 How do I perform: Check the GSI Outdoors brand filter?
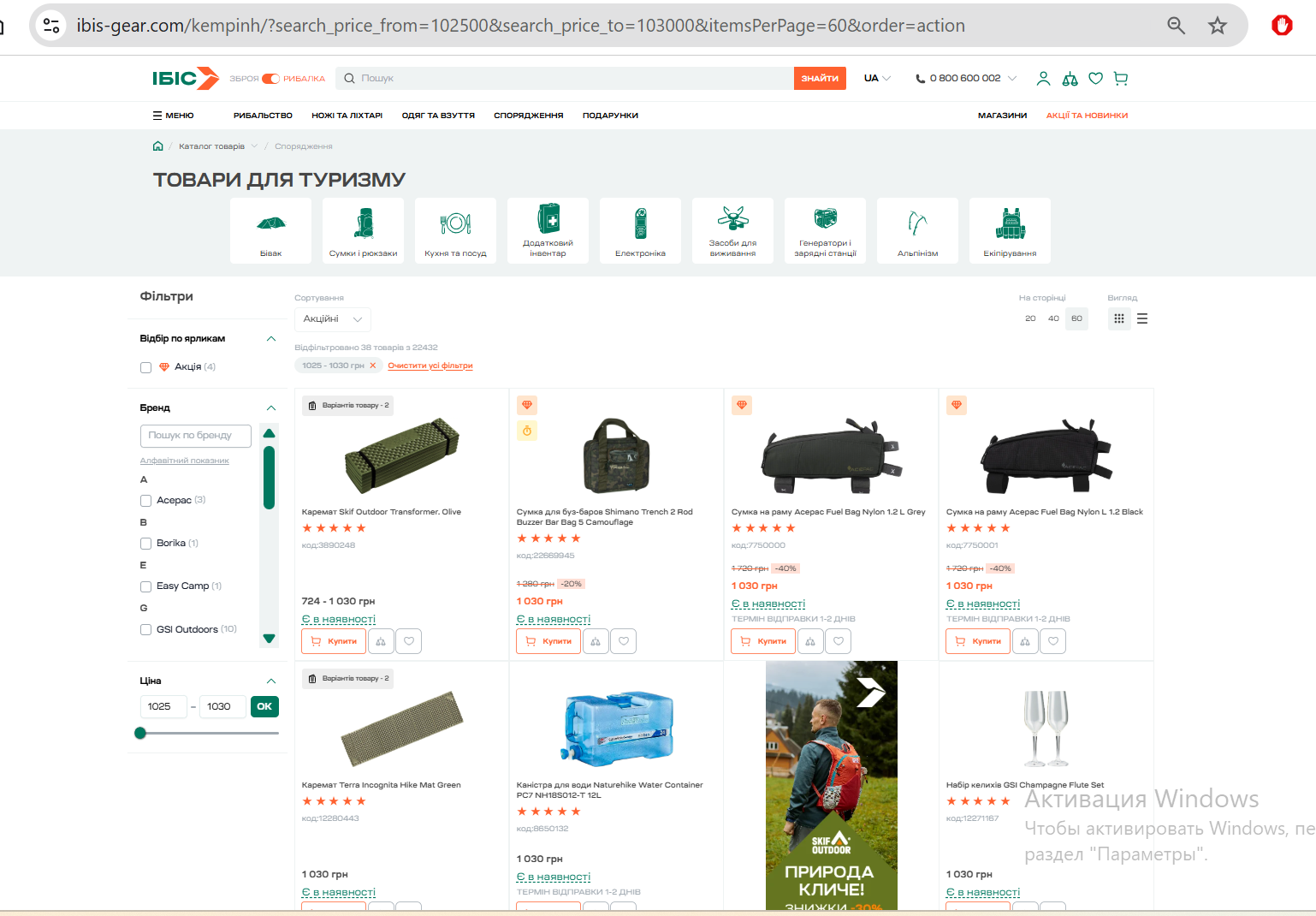tap(145, 630)
